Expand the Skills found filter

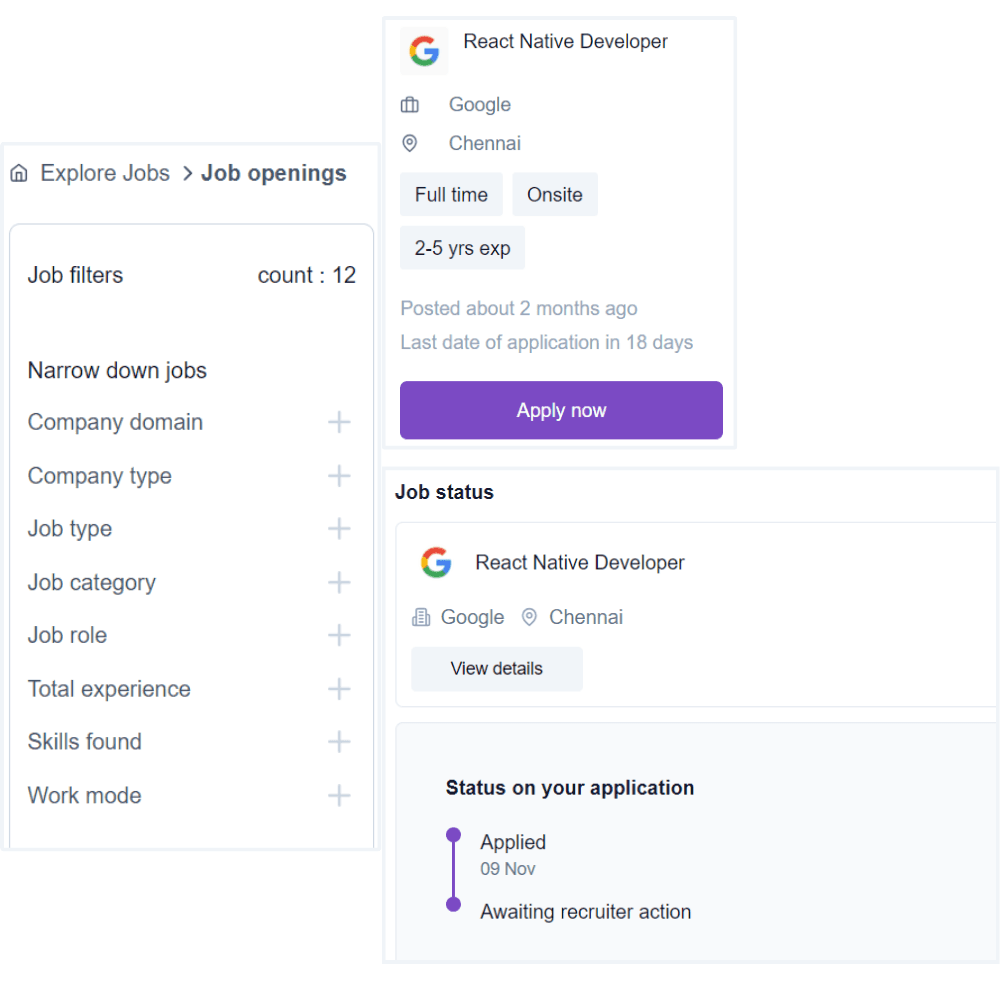point(339,742)
